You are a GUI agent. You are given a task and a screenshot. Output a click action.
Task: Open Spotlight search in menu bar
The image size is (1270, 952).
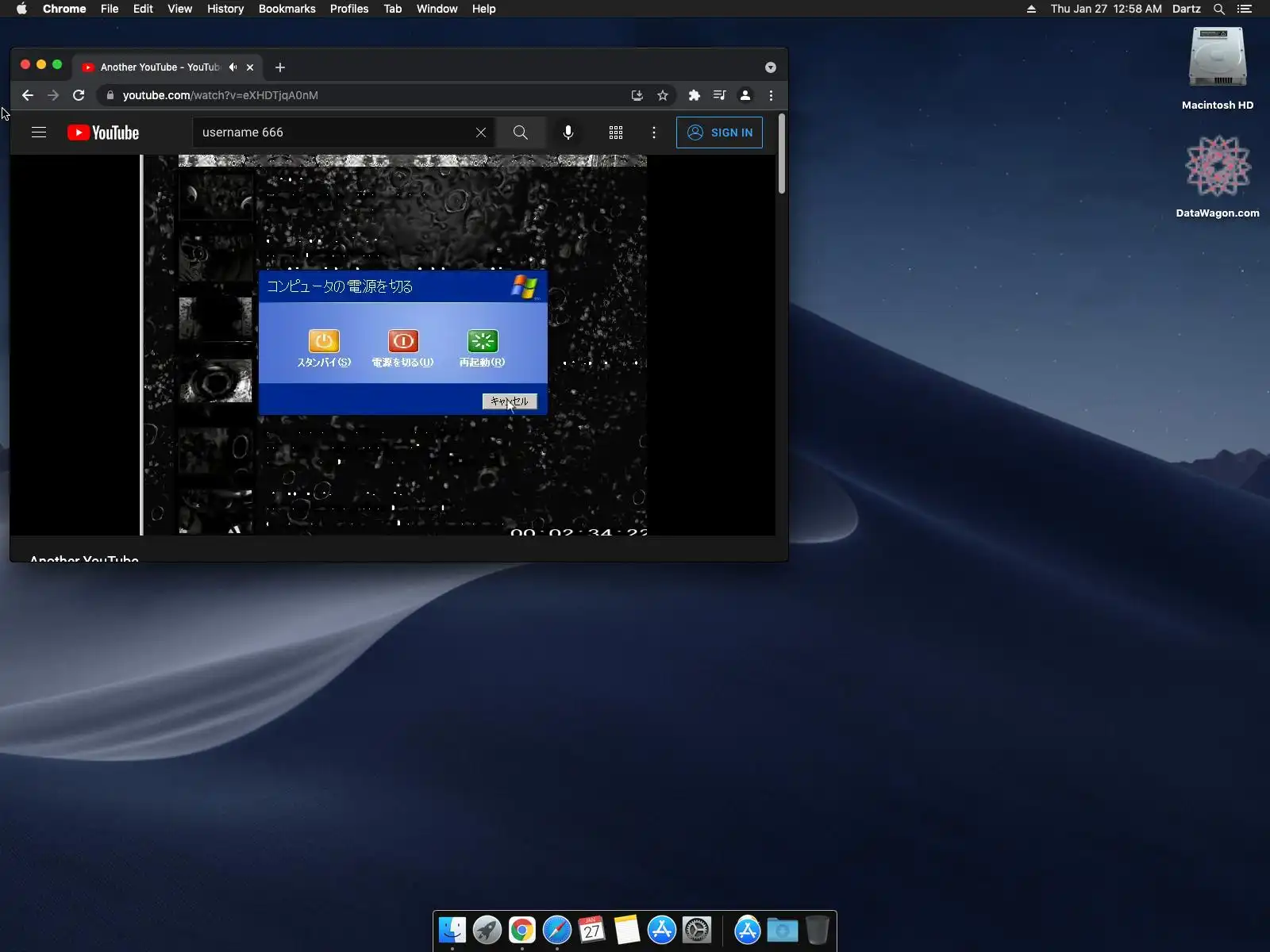pos(1219,9)
